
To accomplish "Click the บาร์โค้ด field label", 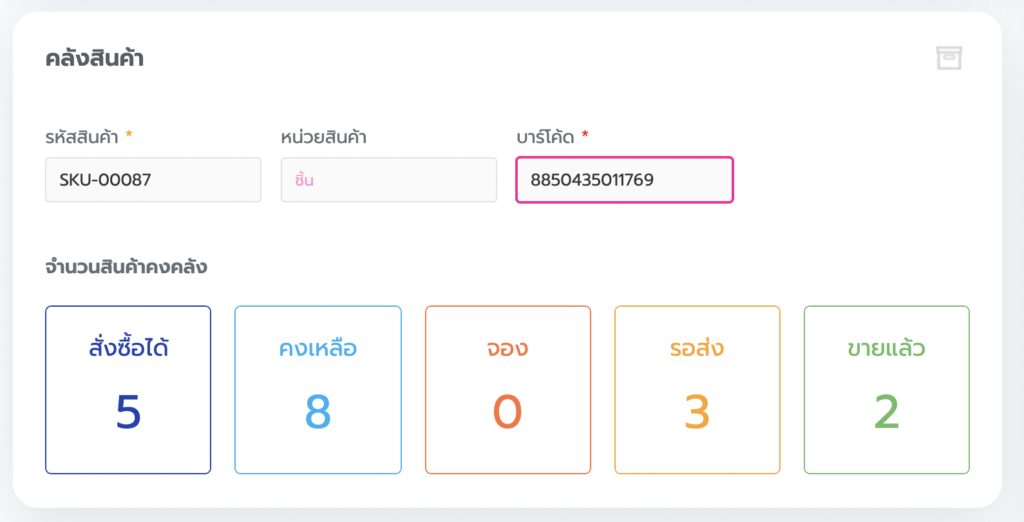I will [x=545, y=137].
